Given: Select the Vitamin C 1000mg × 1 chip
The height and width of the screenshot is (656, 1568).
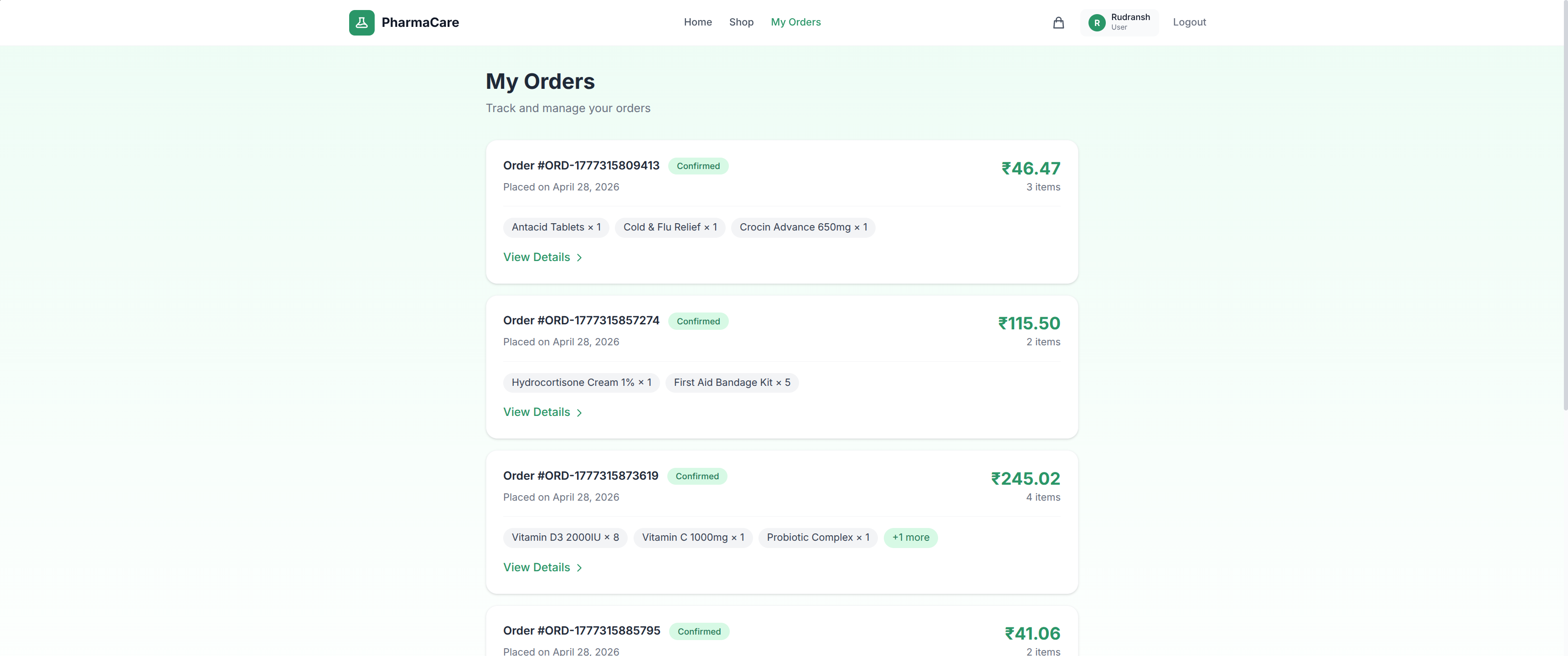Looking at the screenshot, I should pyautogui.click(x=693, y=538).
